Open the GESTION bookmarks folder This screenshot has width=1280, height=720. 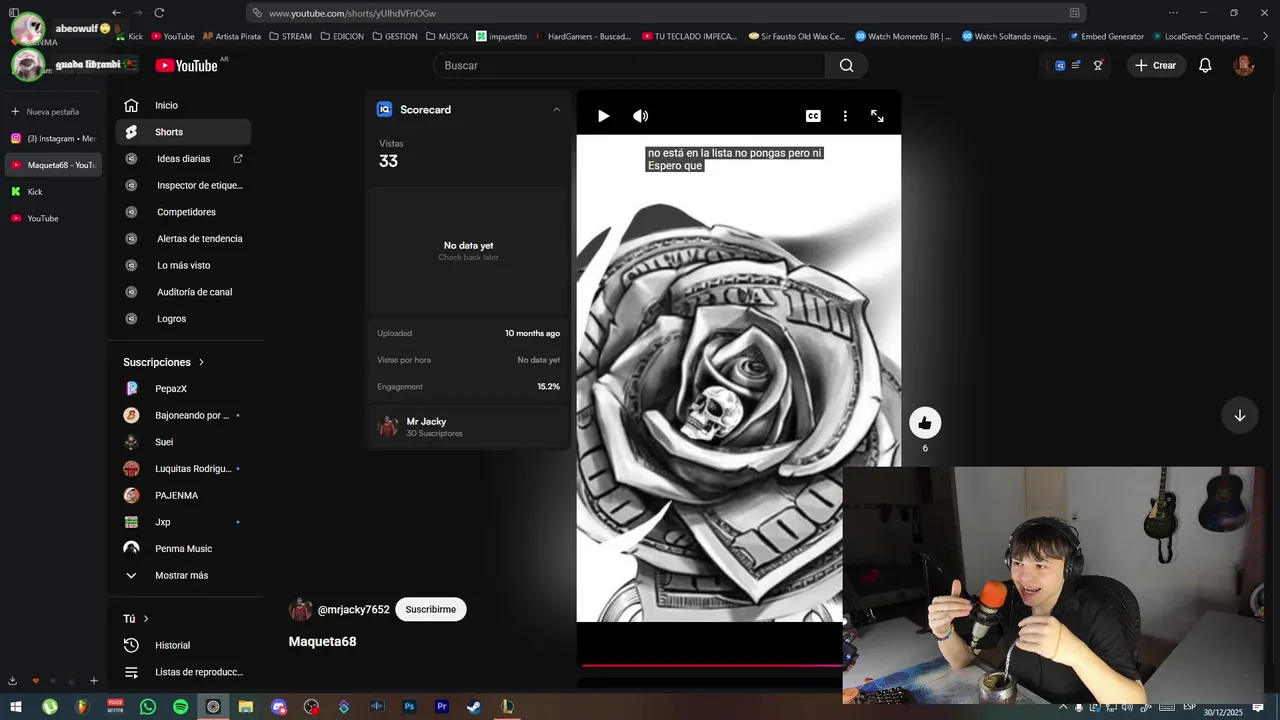[x=394, y=36]
